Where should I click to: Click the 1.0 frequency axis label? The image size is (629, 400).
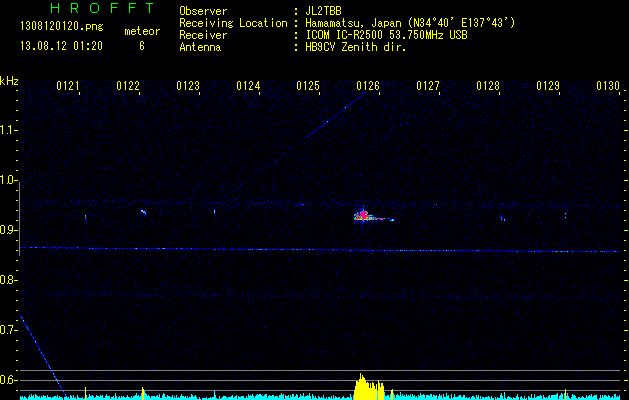click(9, 180)
